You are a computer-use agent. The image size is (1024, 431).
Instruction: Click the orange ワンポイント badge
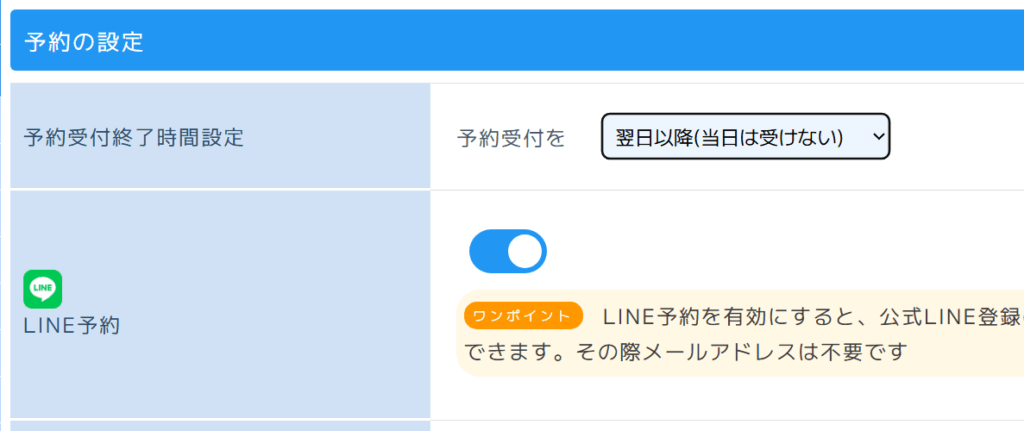point(523,317)
